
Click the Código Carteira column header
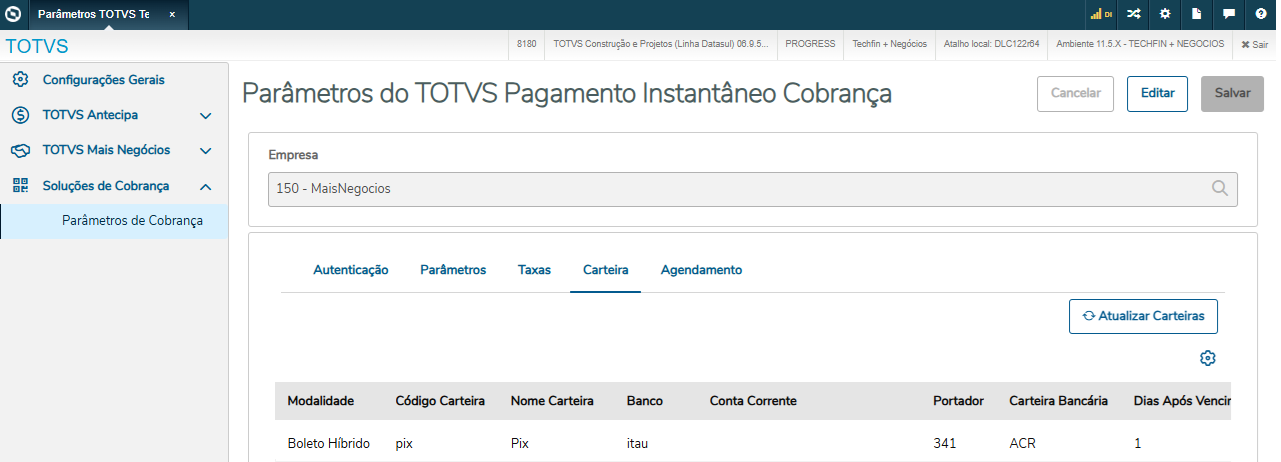point(440,401)
